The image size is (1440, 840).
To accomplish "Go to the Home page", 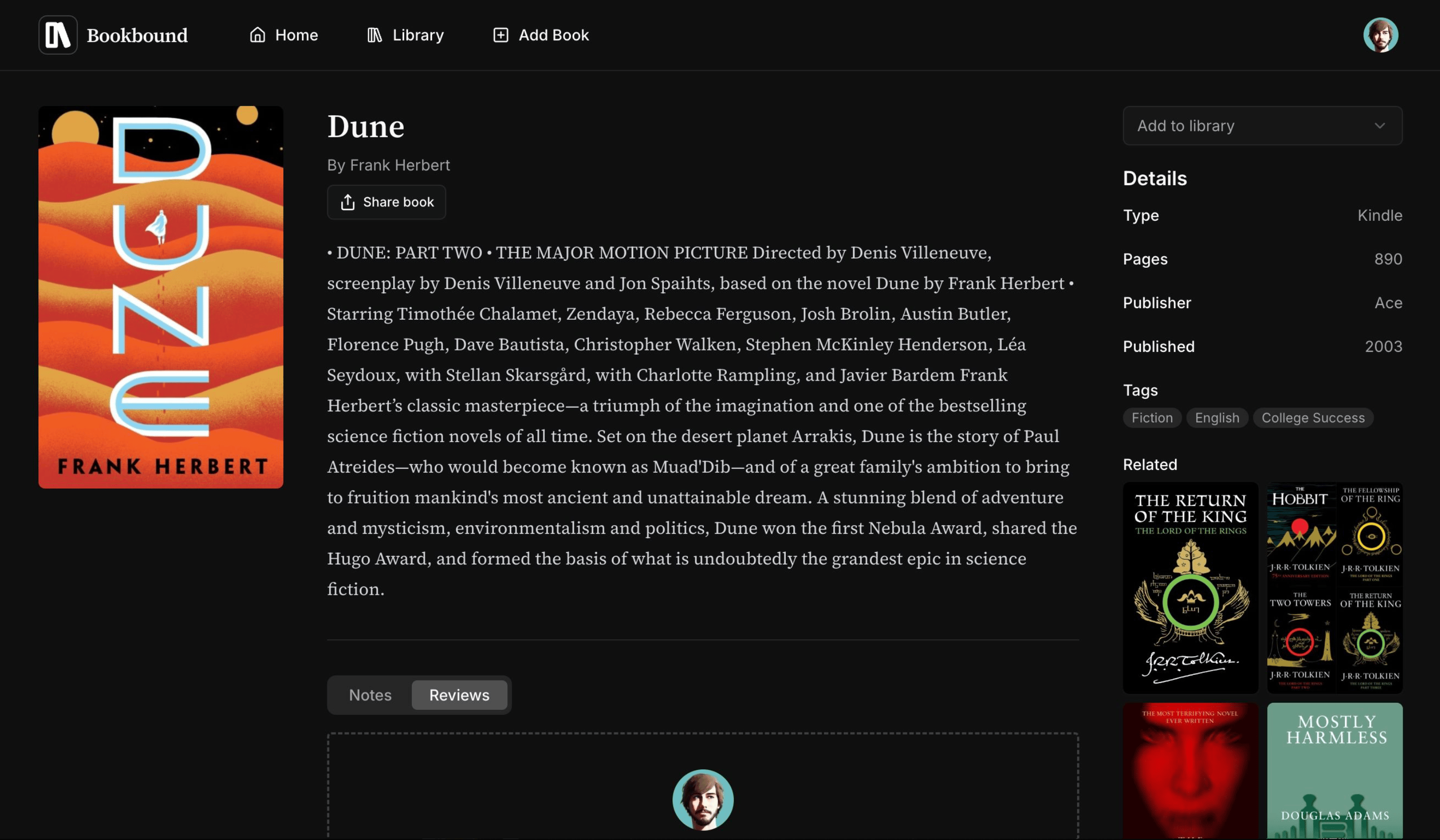I will (284, 35).
